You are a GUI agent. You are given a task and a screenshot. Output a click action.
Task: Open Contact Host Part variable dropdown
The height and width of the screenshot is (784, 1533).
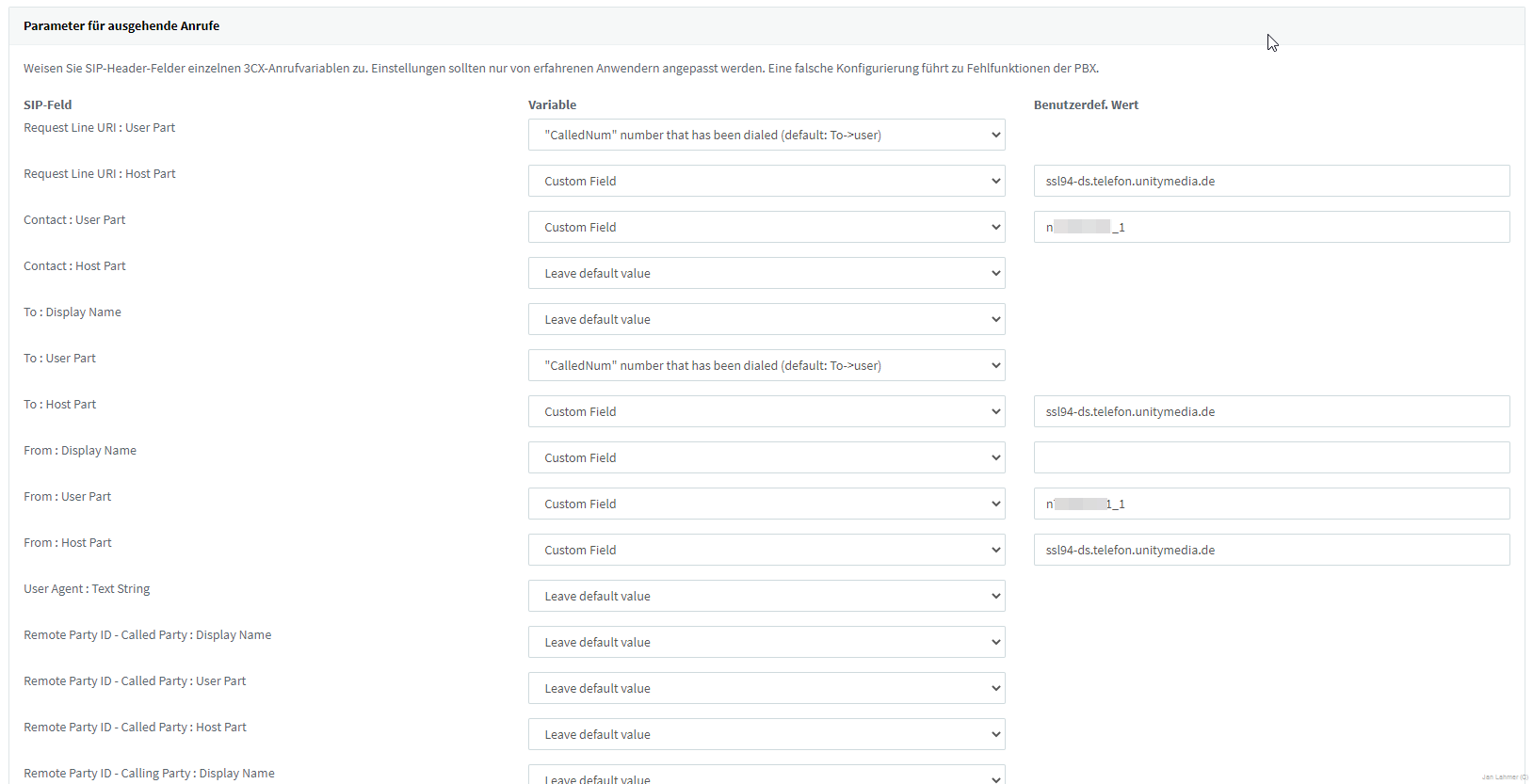tap(766, 273)
